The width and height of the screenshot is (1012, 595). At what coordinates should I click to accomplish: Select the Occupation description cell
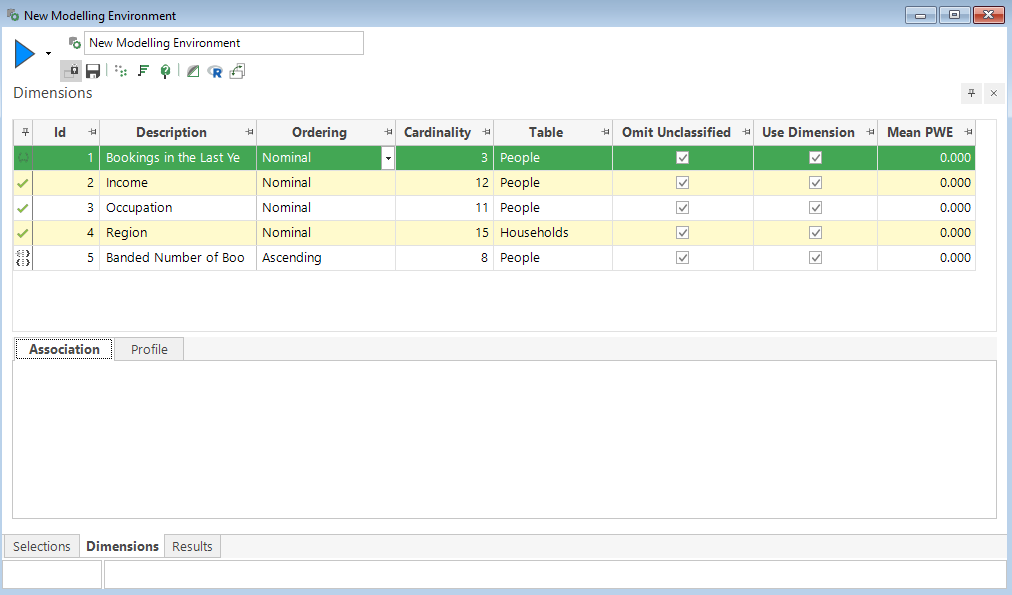pos(178,208)
